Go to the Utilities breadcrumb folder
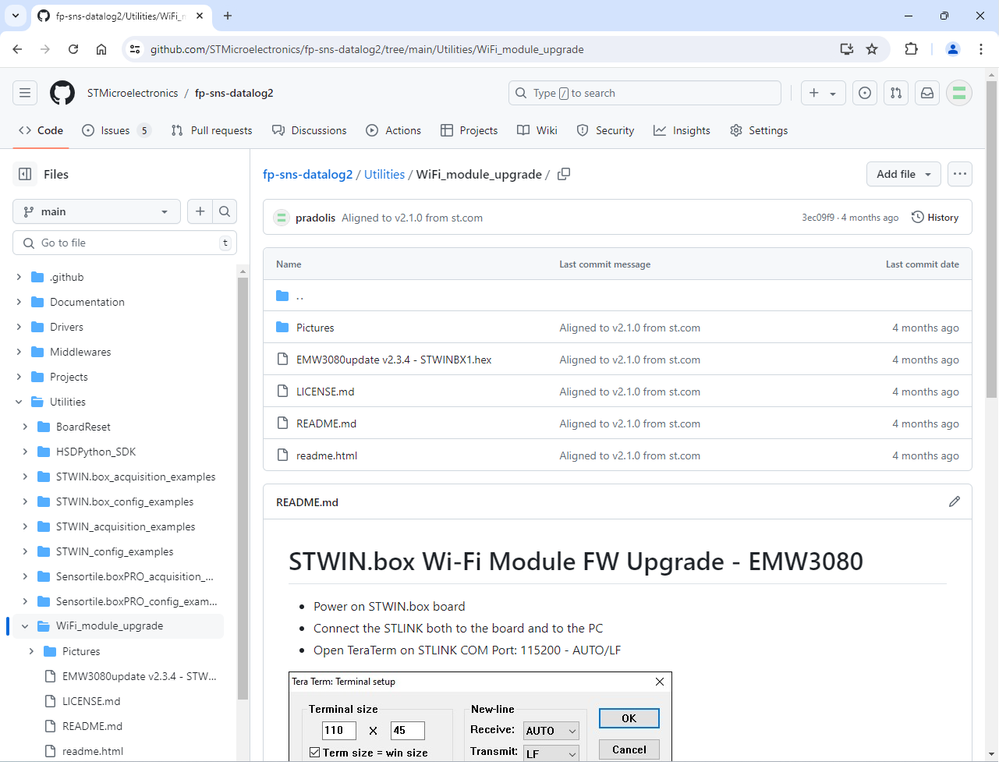This screenshot has height=762, width=999. [384, 175]
